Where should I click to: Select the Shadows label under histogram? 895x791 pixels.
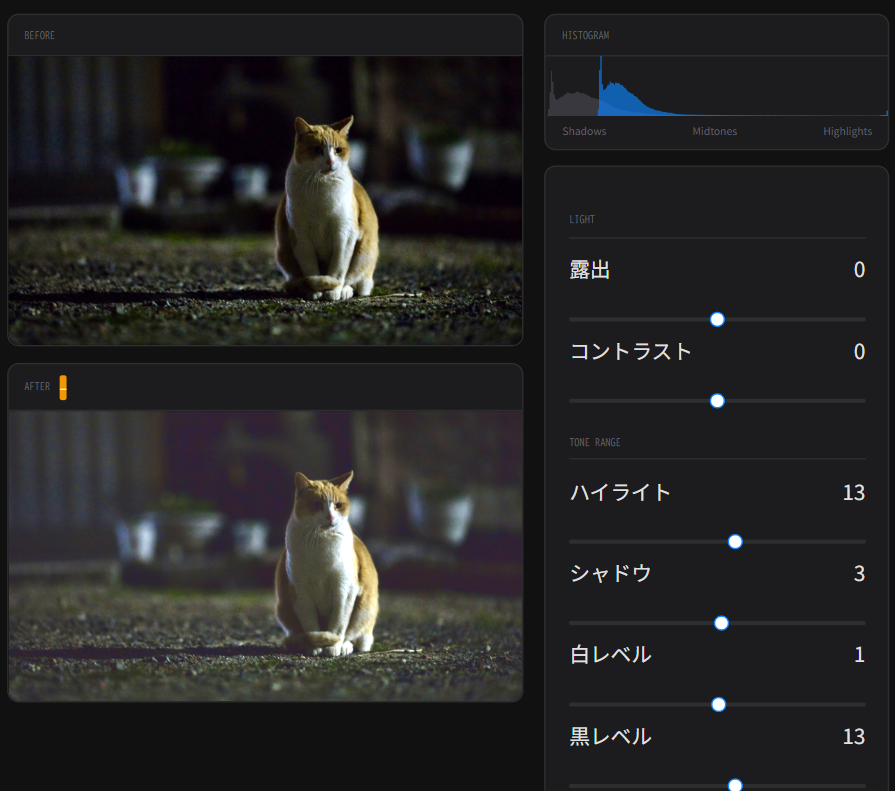click(x=584, y=131)
